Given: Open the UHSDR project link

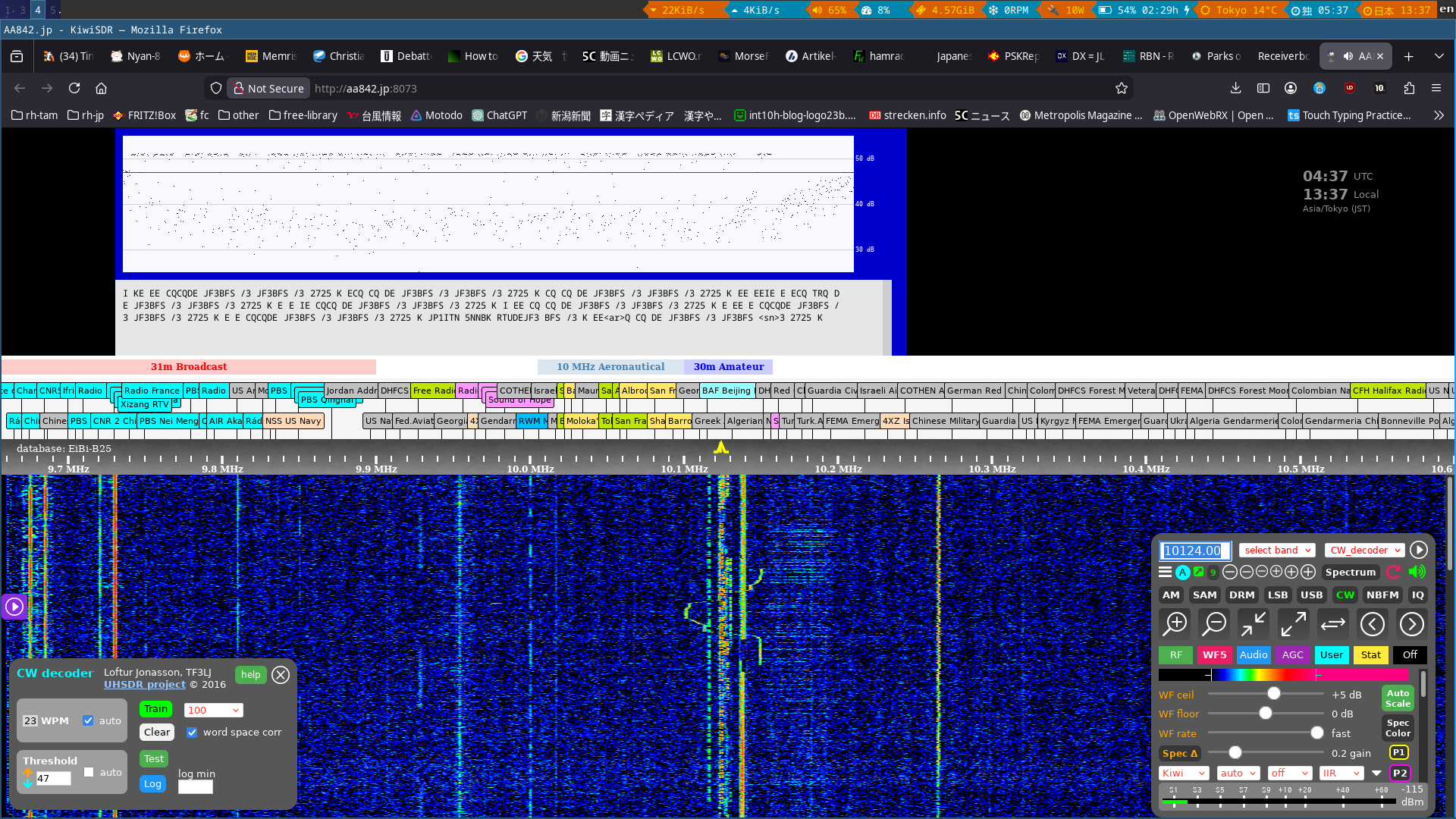Looking at the screenshot, I should coord(145,685).
